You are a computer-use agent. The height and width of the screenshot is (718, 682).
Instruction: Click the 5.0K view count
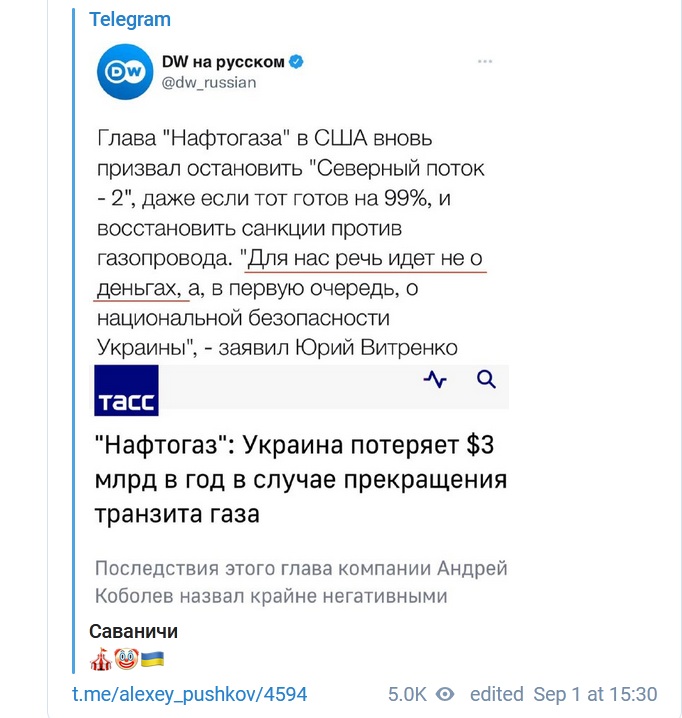coord(407,694)
